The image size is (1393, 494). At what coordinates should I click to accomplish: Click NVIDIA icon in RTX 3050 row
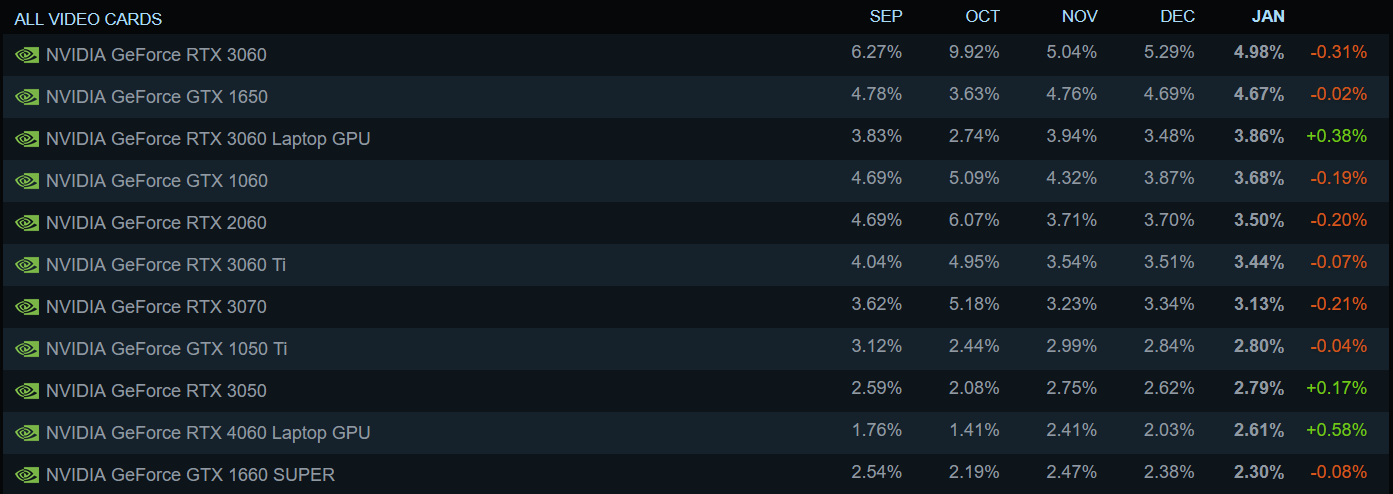[x=27, y=391]
